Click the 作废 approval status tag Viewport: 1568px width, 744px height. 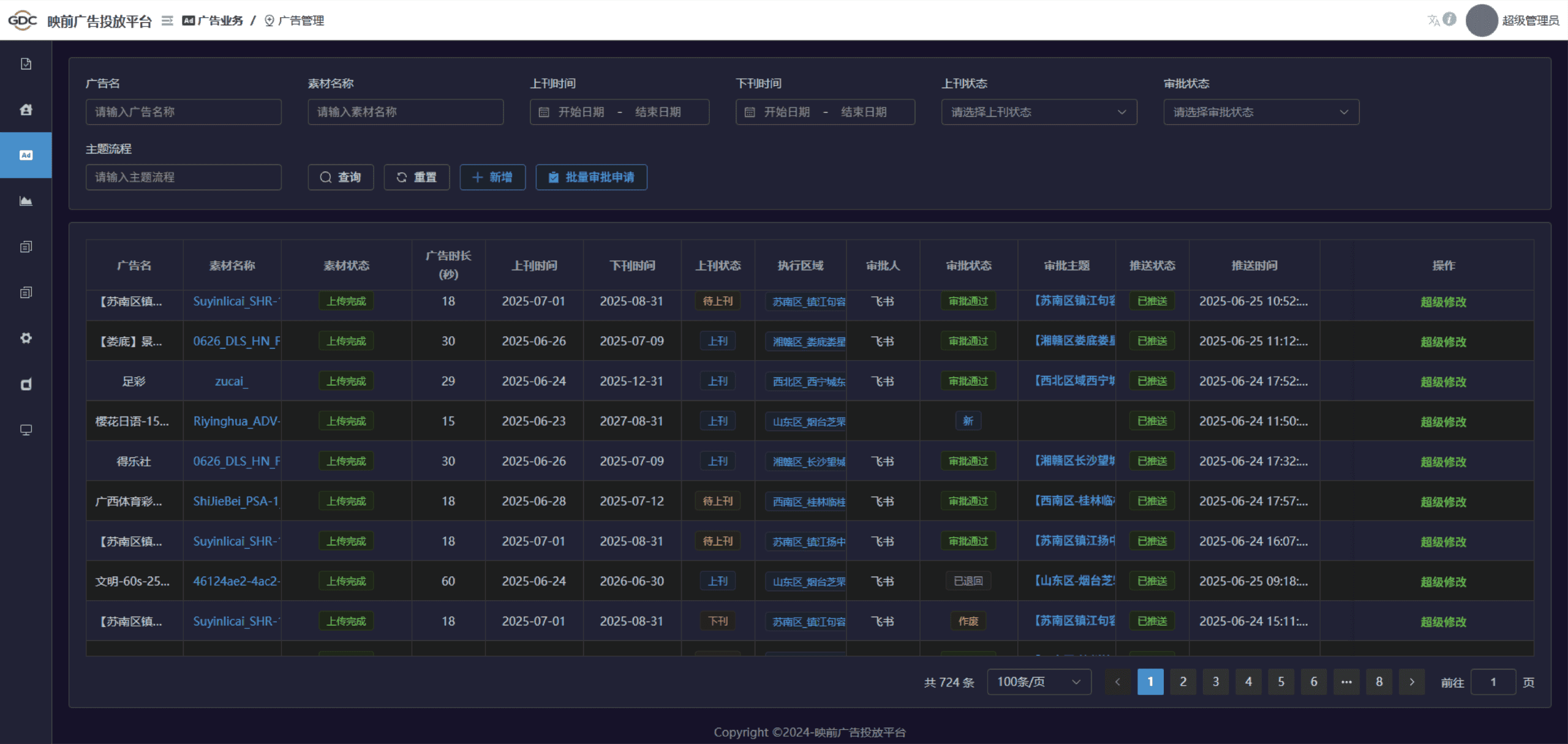(x=968, y=621)
